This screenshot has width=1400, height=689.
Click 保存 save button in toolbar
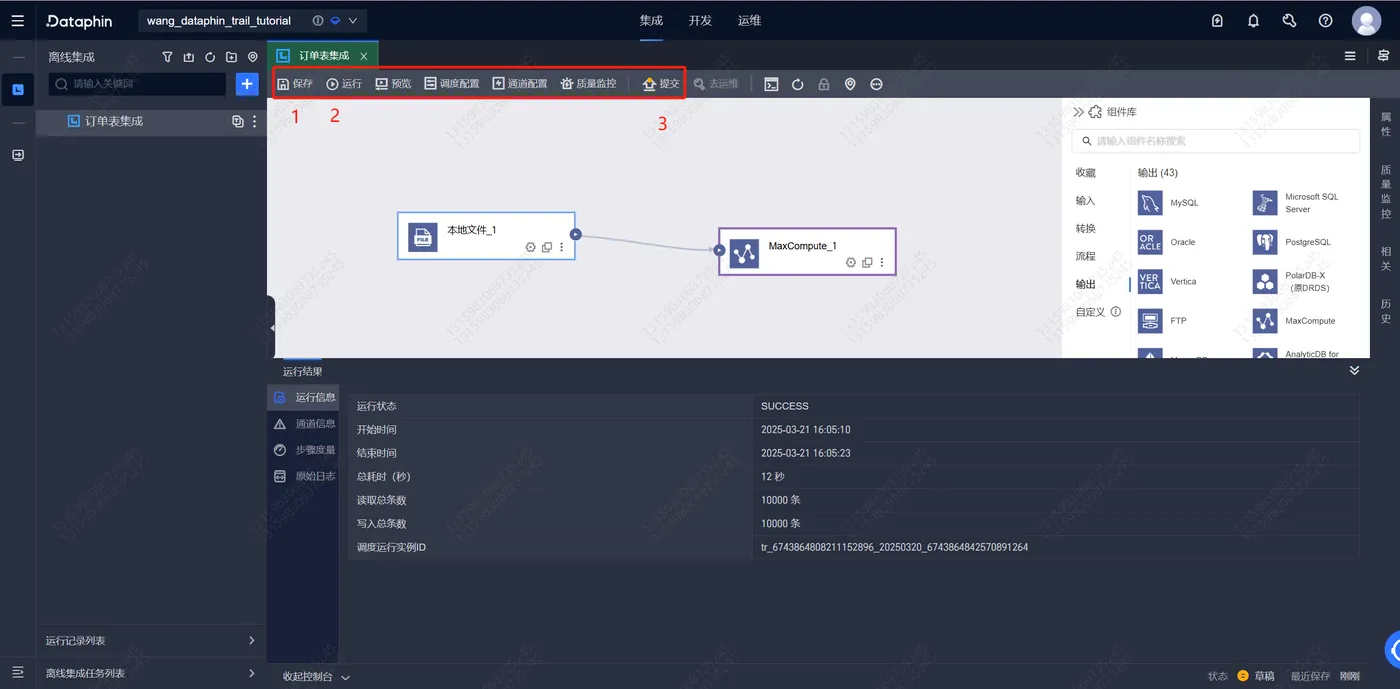coord(295,84)
